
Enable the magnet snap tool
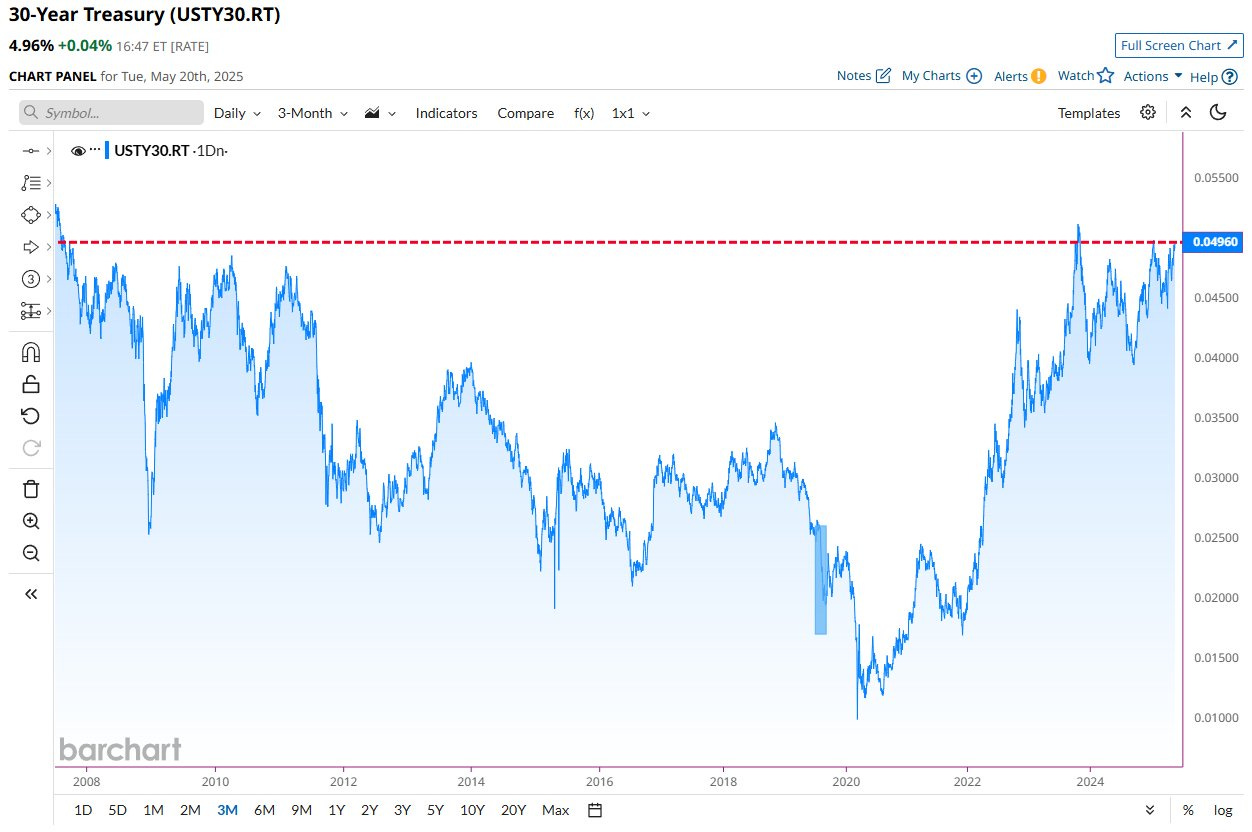click(30, 352)
